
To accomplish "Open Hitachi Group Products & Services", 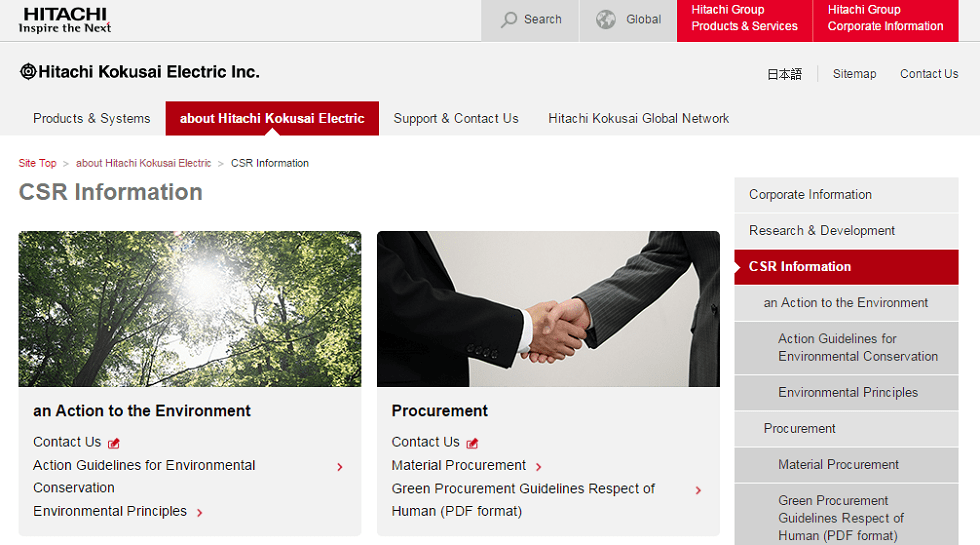I will tap(744, 19).
